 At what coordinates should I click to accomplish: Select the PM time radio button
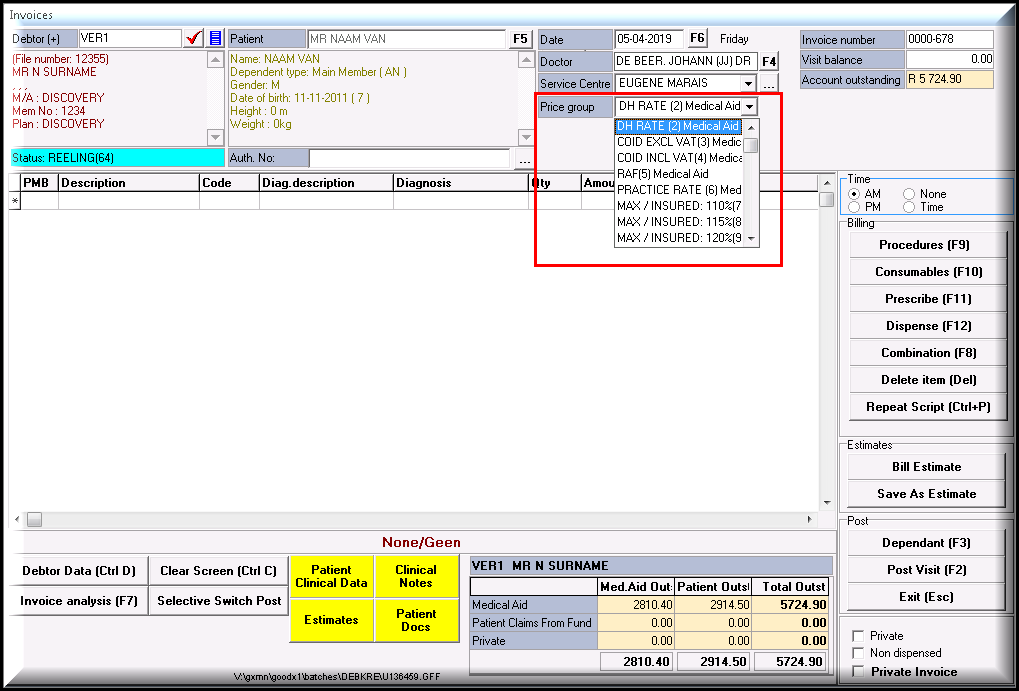coord(855,207)
